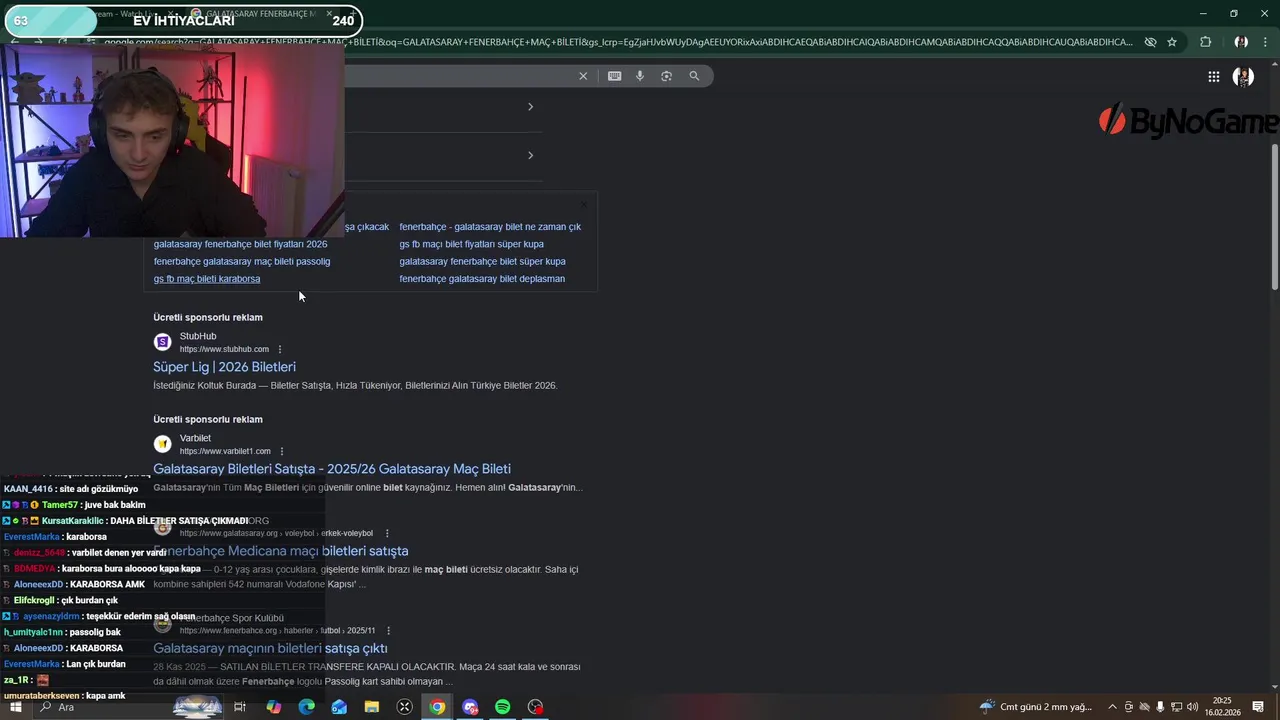
Task: Open suggestion 'galatasaray fenerbahçe bilet fiyatları 2026'
Action: pos(240,244)
